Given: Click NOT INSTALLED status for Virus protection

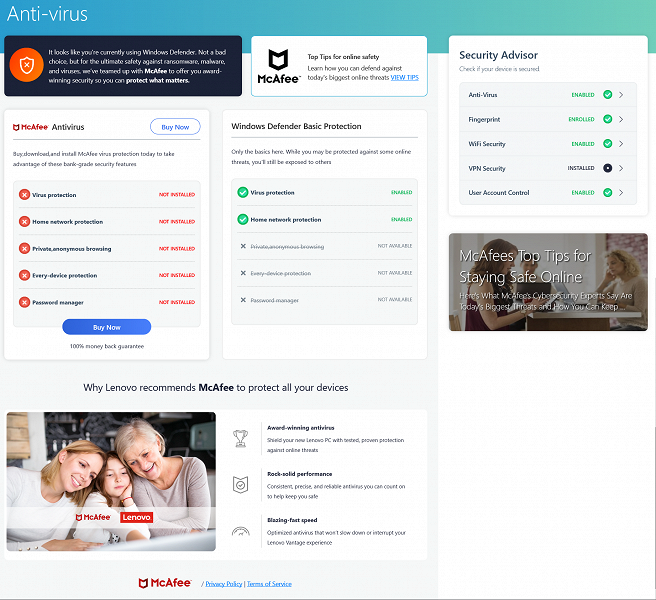Looking at the screenshot, I should (x=177, y=195).
